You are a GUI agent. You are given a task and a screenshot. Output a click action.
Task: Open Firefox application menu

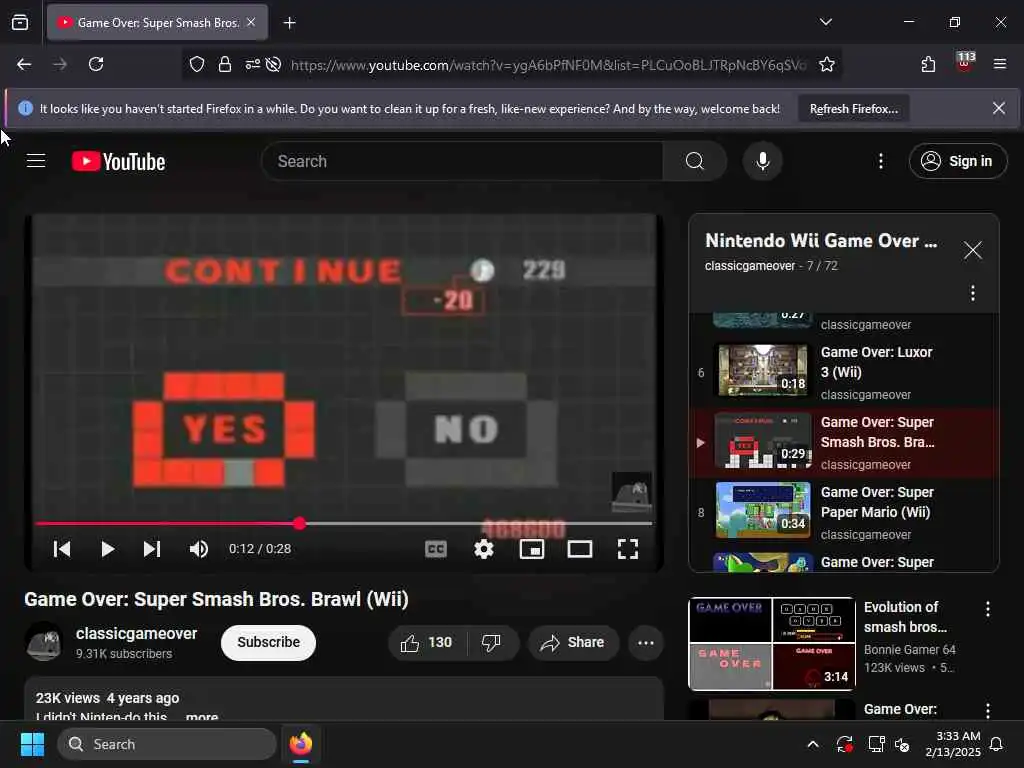[x=1000, y=64]
